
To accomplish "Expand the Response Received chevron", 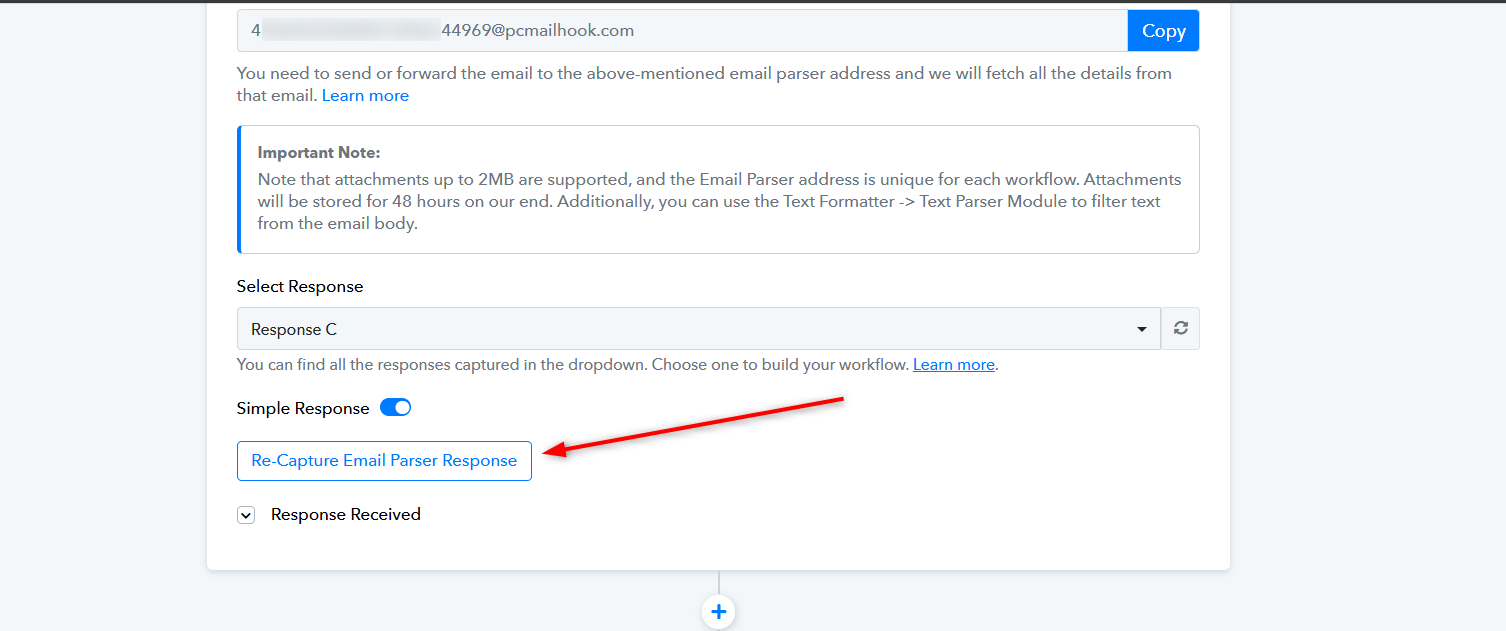I will pos(246,515).
